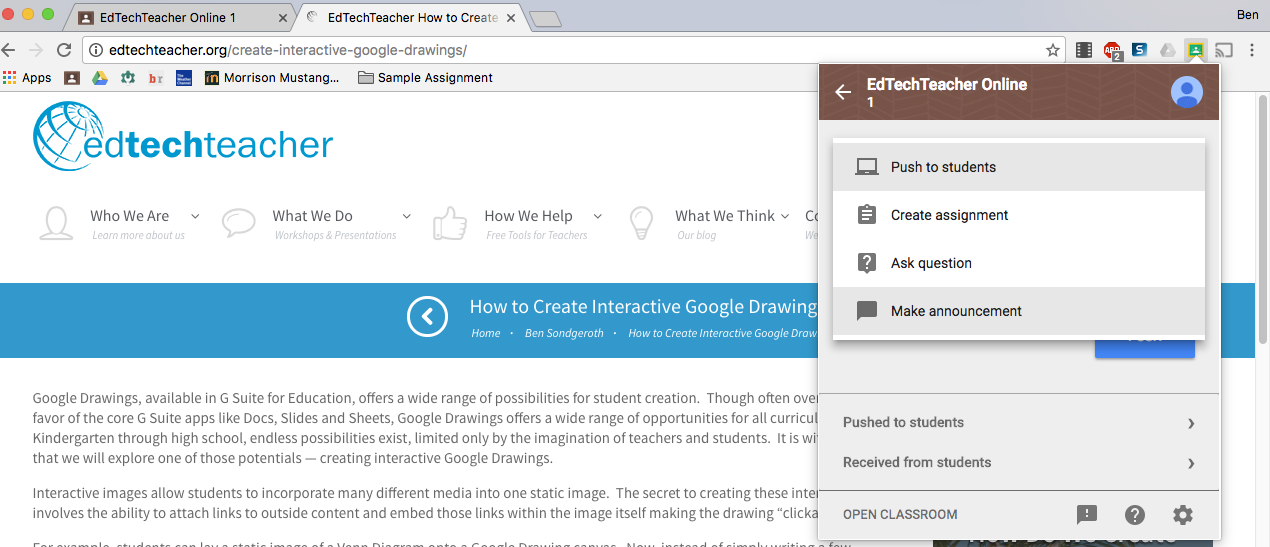Choose Create assignment from the menu

click(1019, 215)
